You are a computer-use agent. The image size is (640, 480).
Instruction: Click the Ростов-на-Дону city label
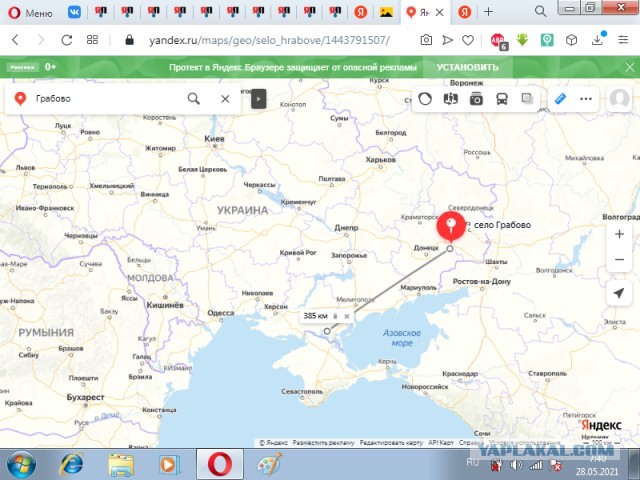[x=482, y=281]
